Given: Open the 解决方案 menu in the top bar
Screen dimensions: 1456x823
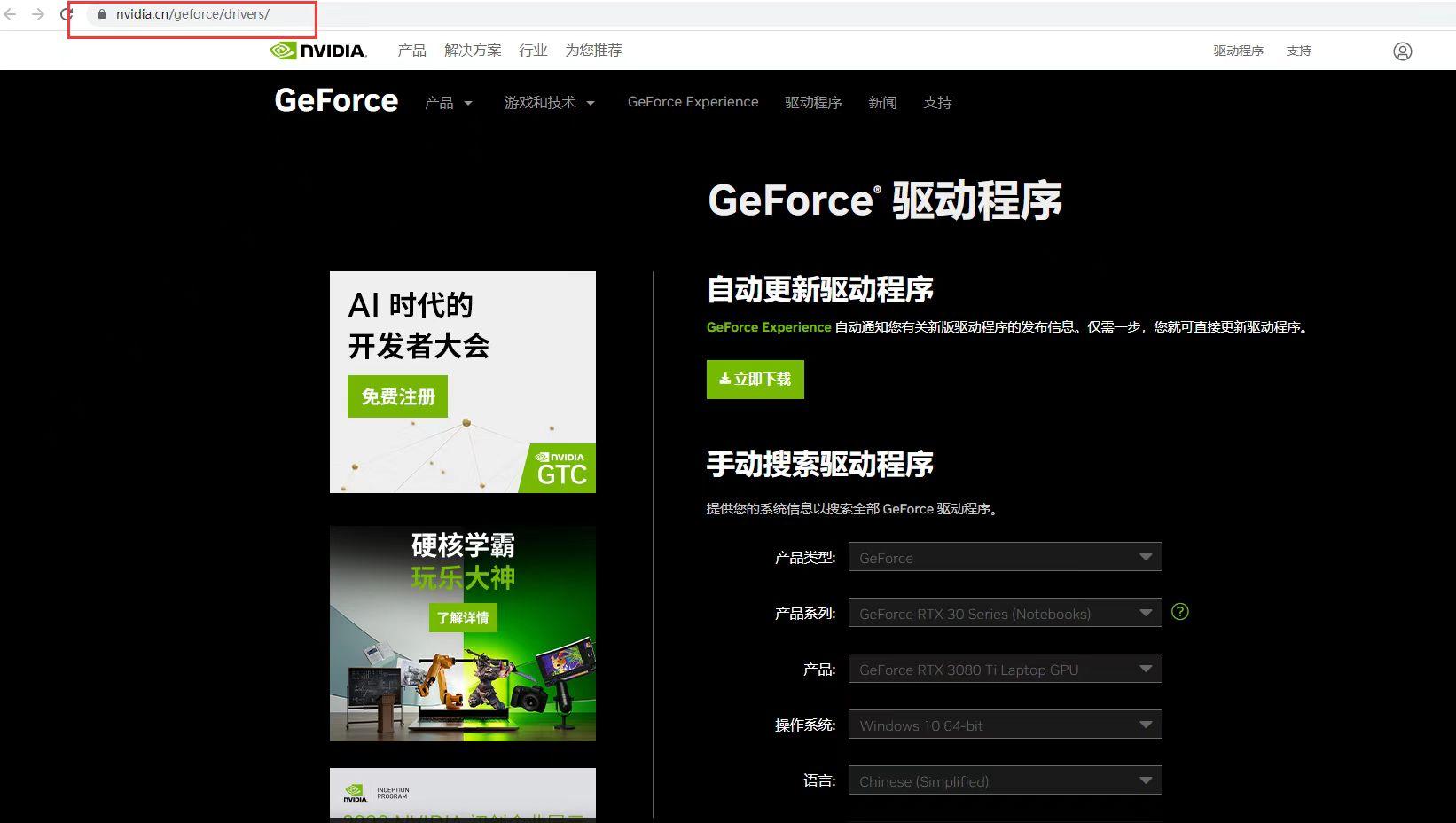Looking at the screenshot, I should click(x=473, y=51).
